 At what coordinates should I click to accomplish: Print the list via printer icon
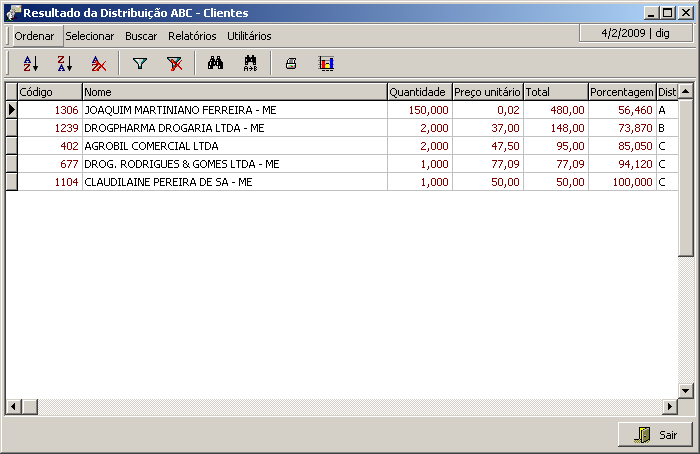pos(291,64)
